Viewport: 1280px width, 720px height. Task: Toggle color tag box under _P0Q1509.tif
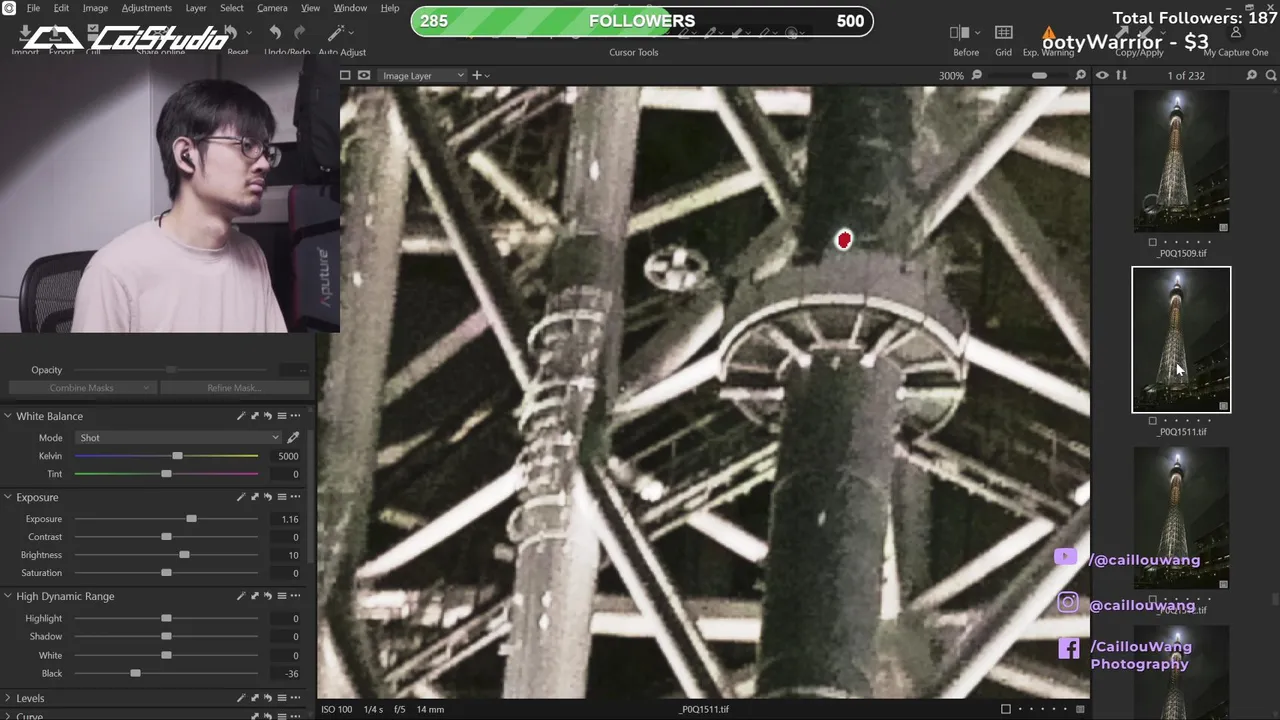[1153, 242]
